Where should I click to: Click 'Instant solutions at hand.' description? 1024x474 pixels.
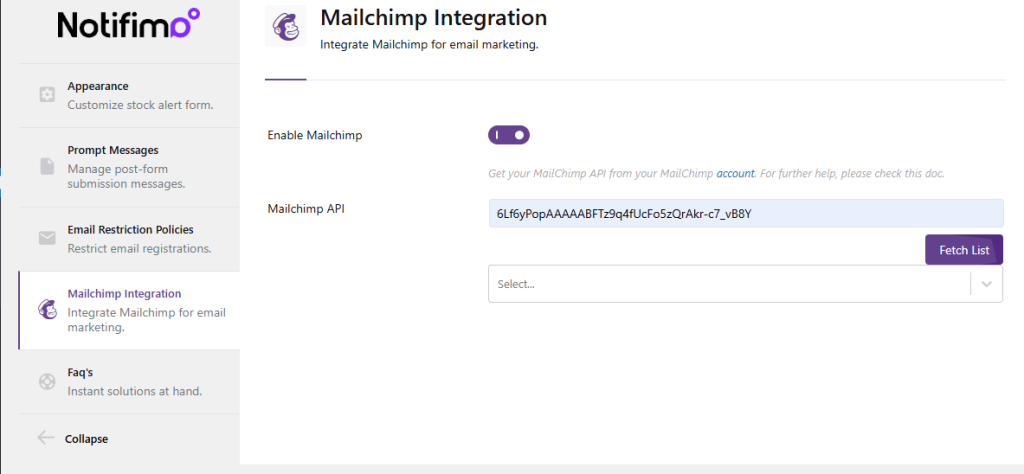pyautogui.click(x=135, y=392)
